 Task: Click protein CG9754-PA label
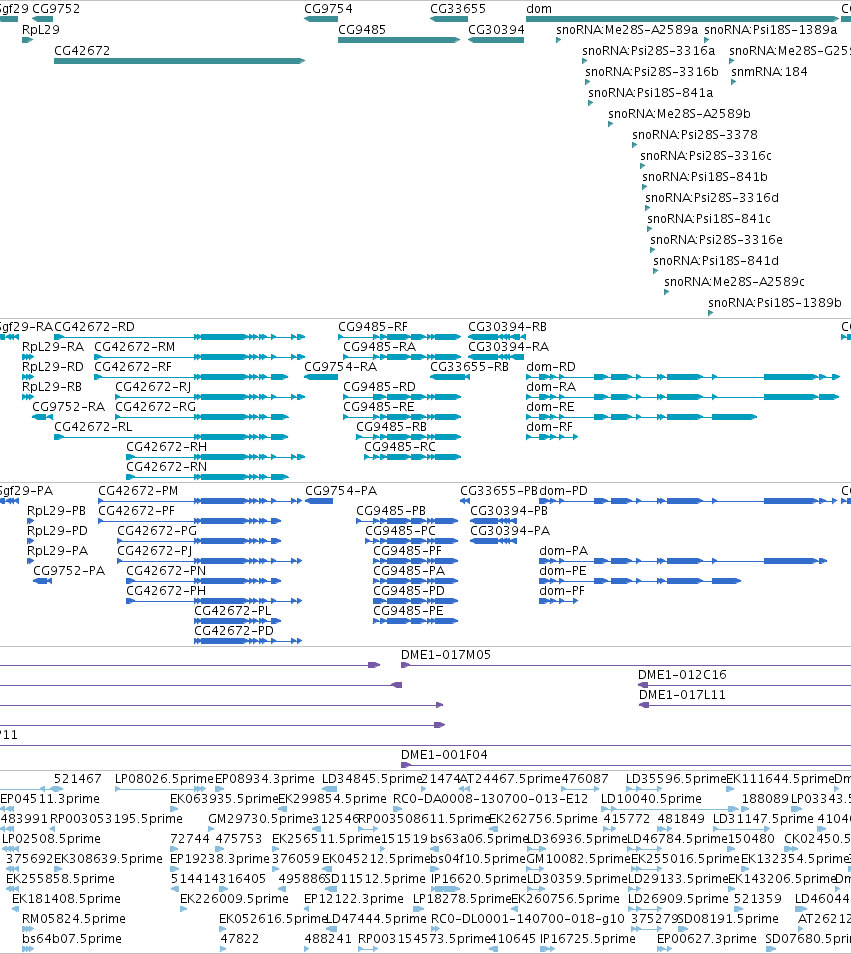341,491
